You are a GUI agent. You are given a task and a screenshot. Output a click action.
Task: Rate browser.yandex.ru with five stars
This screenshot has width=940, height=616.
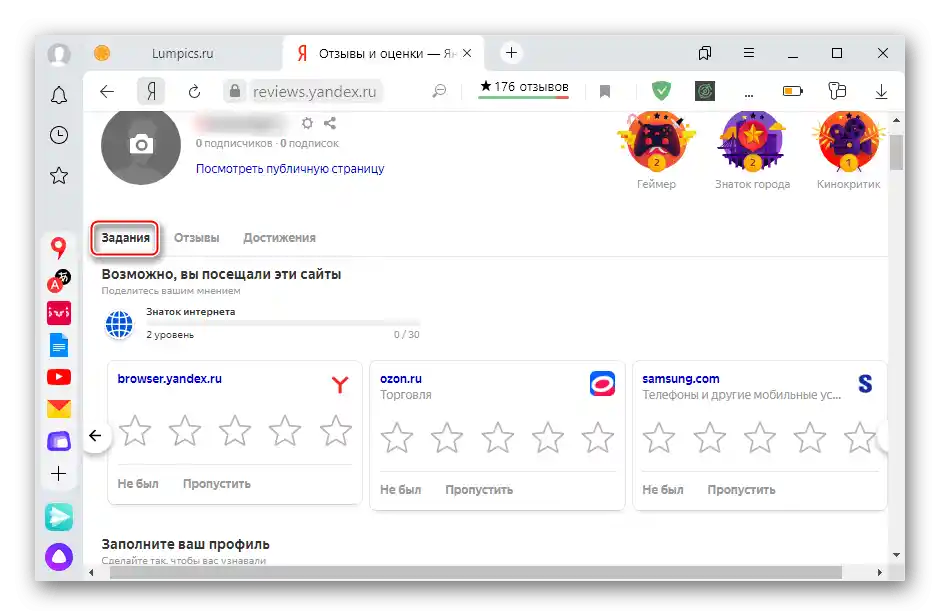[x=335, y=431]
